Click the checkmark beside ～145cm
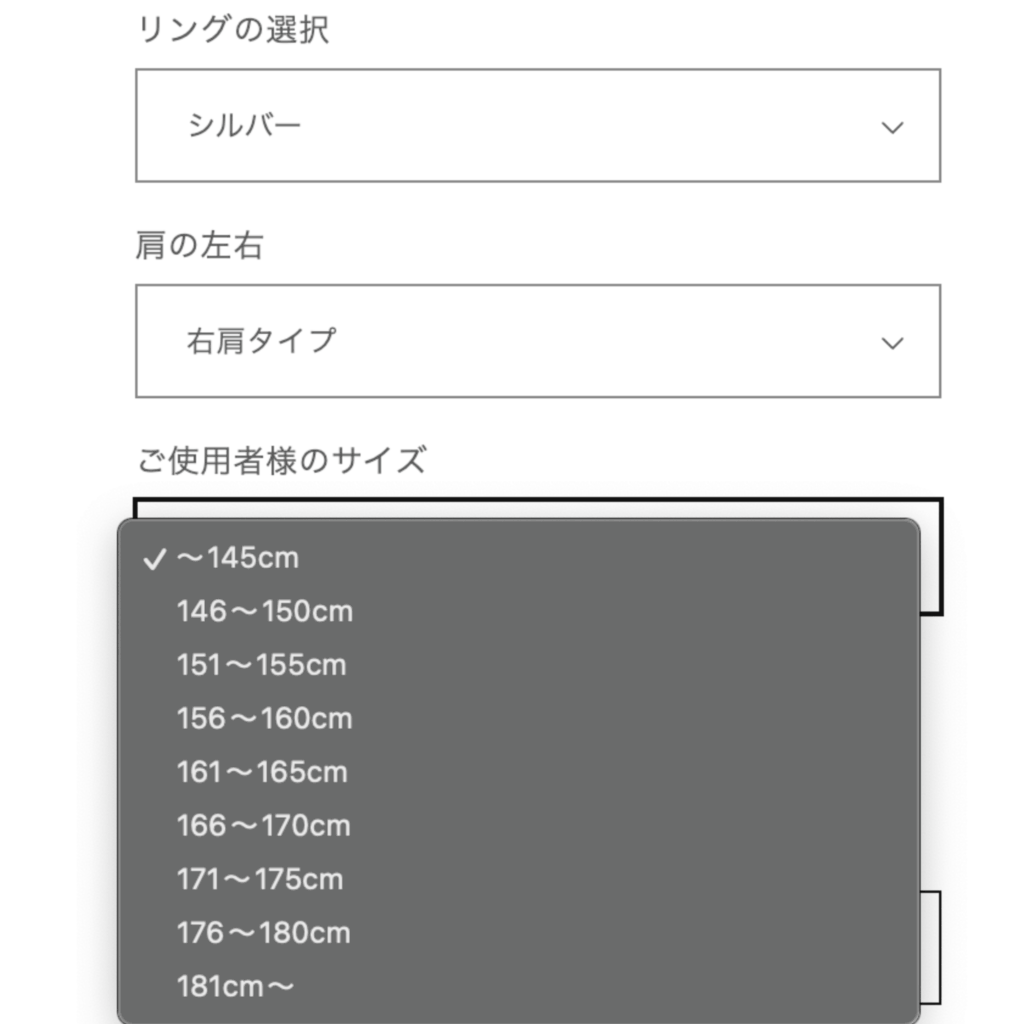Viewport: 1024px width, 1024px height. (x=154, y=559)
